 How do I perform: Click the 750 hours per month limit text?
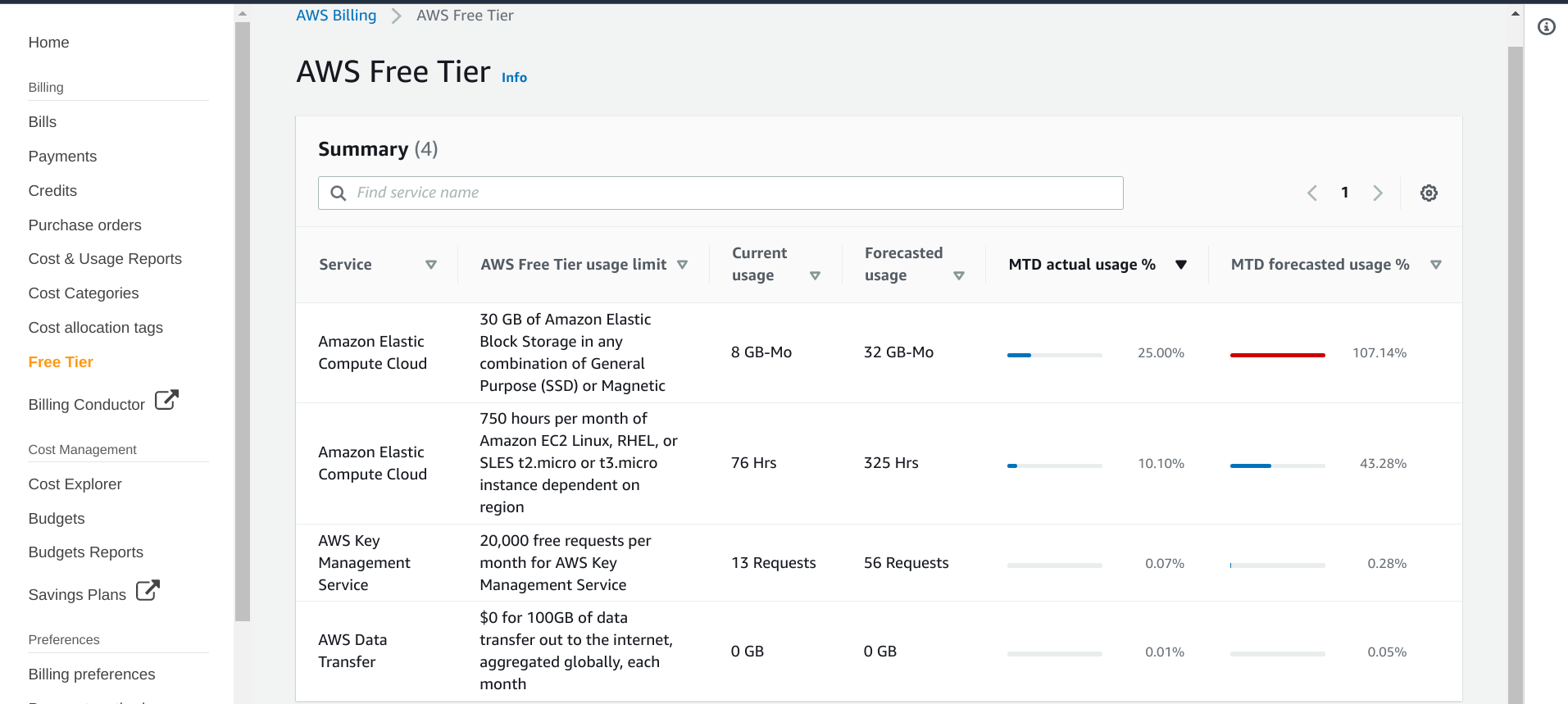[x=579, y=463]
